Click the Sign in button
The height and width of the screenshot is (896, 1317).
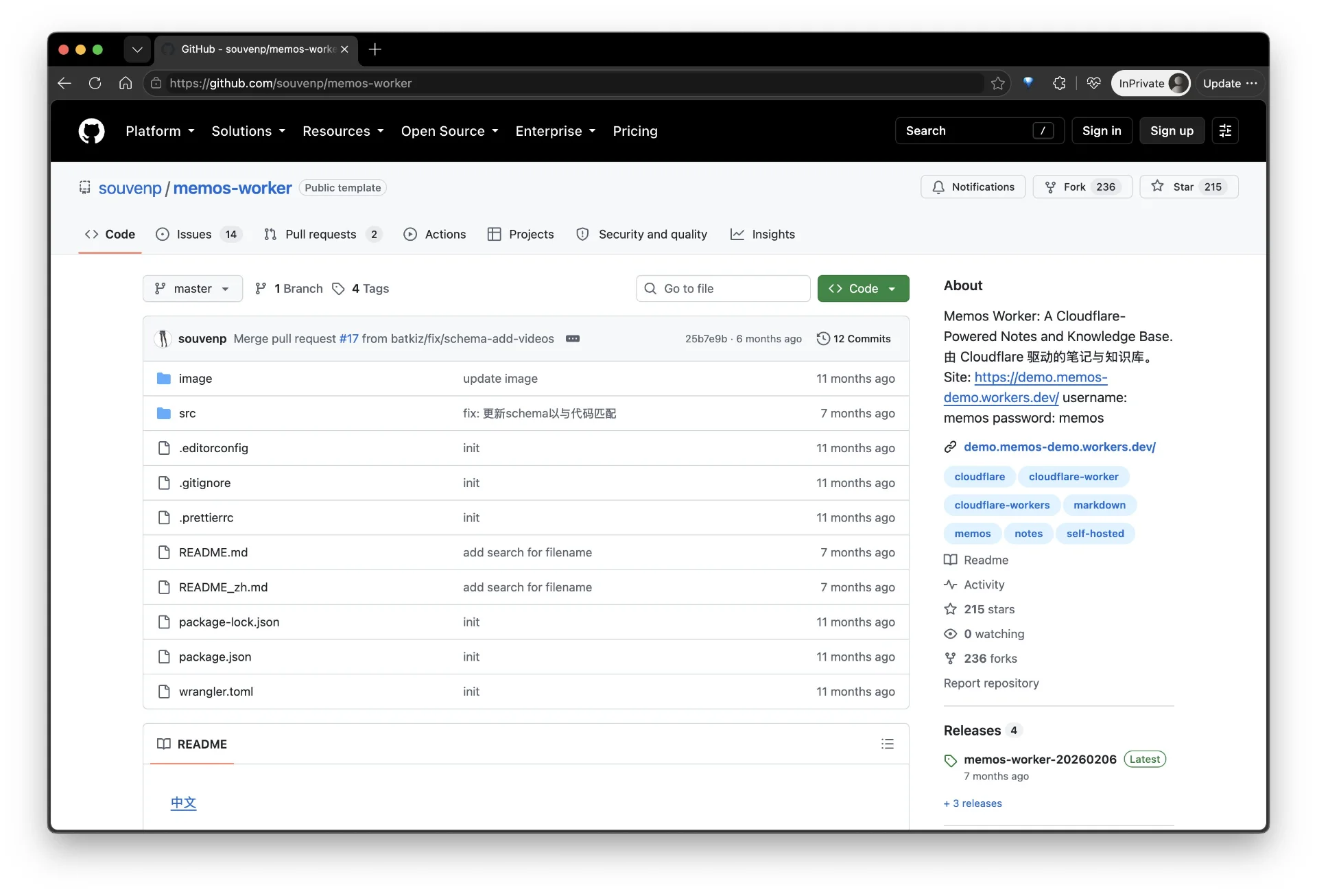(x=1102, y=131)
